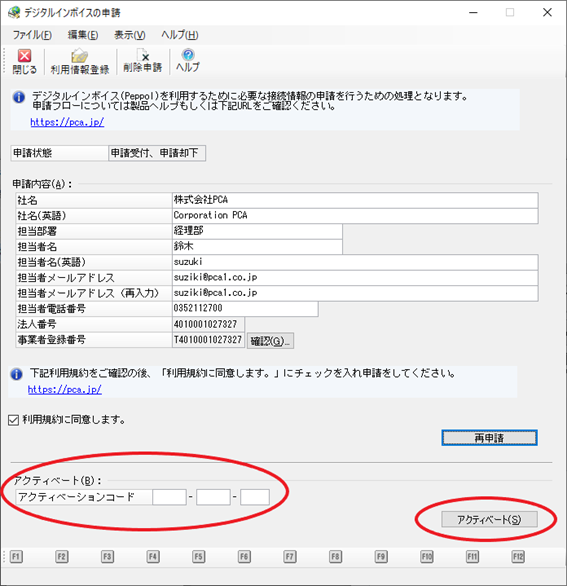Click the app icon in the title bar
This screenshot has height=586, width=567.
click(x=14, y=13)
